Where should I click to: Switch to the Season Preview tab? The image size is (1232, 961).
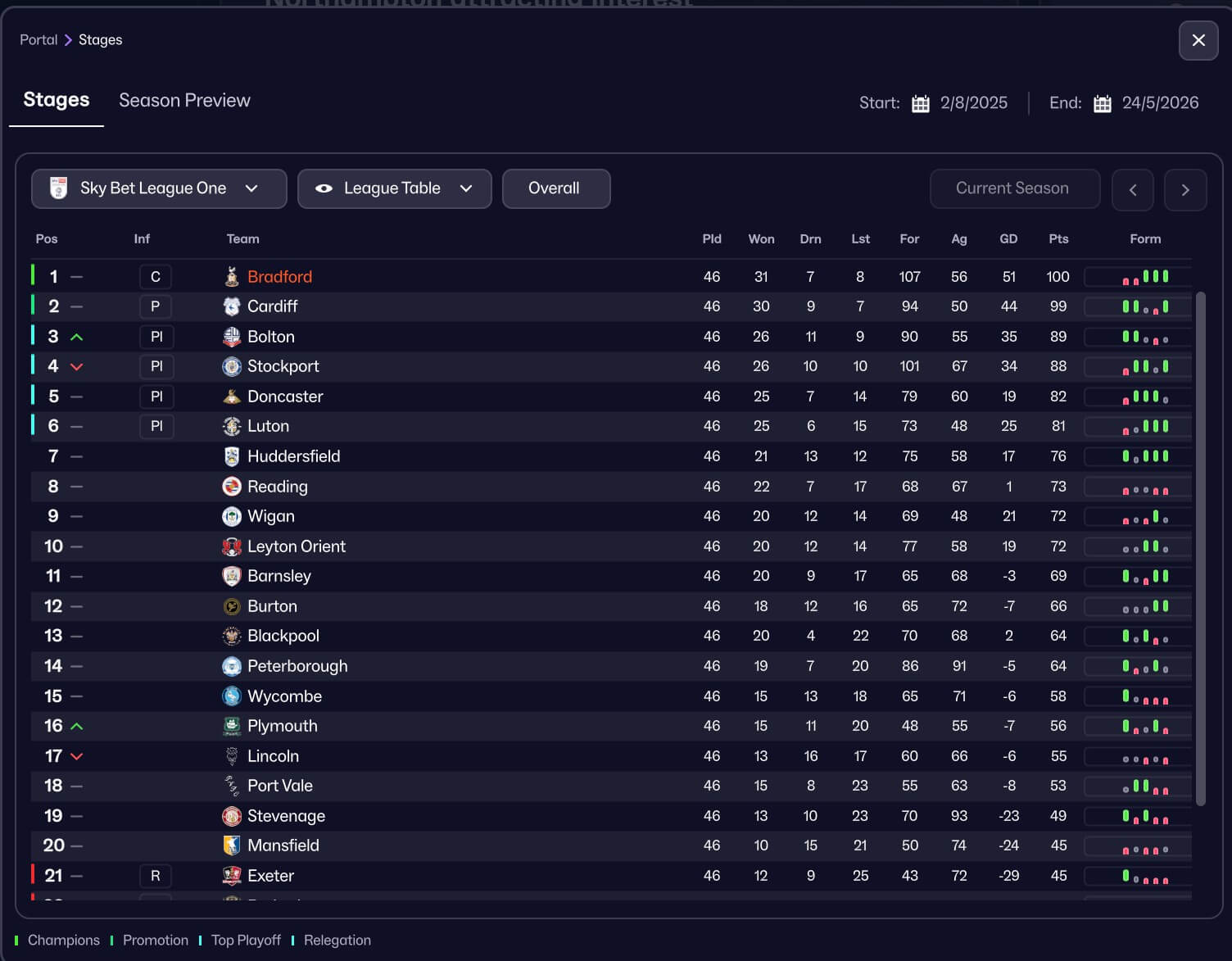[184, 101]
